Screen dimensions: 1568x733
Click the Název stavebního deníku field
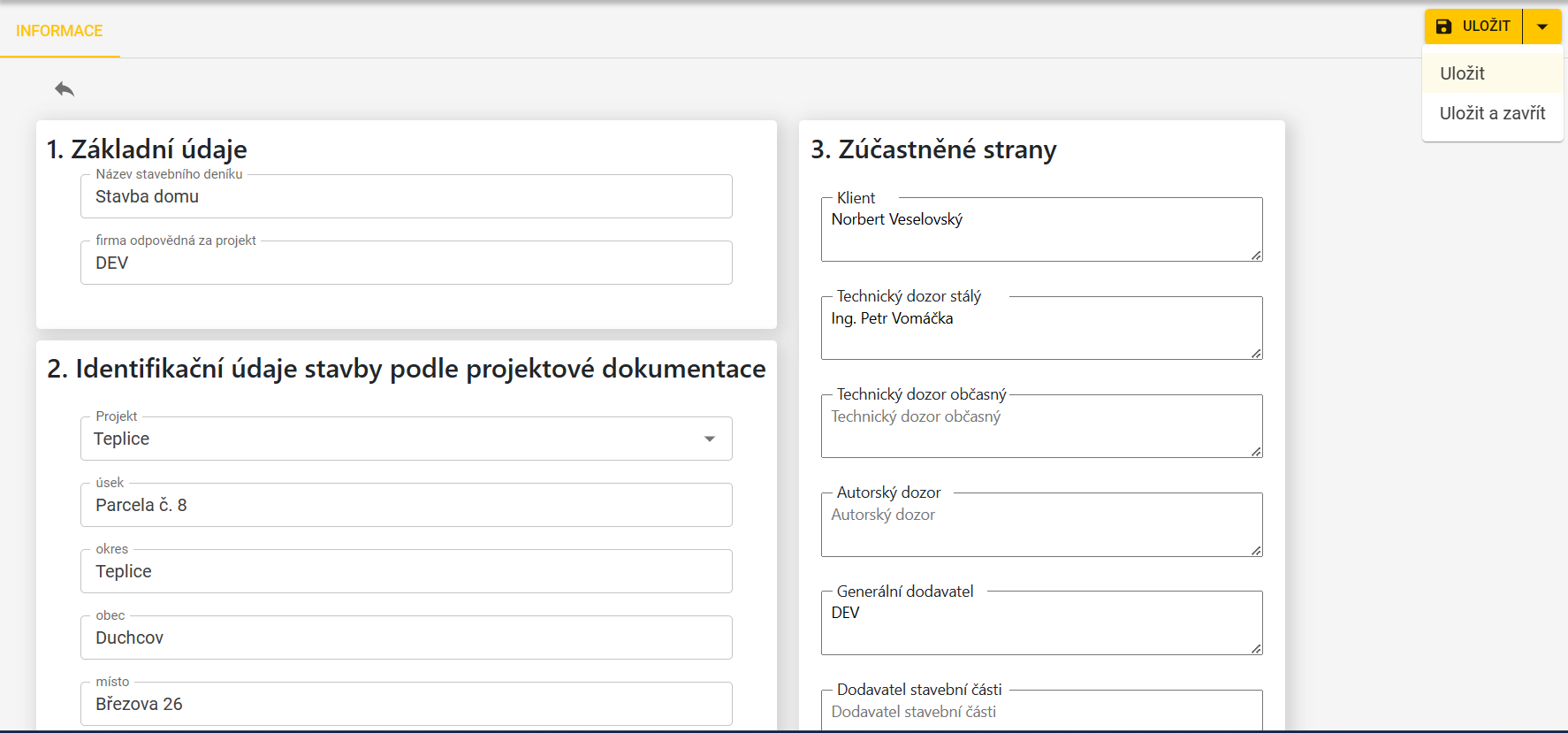406,196
